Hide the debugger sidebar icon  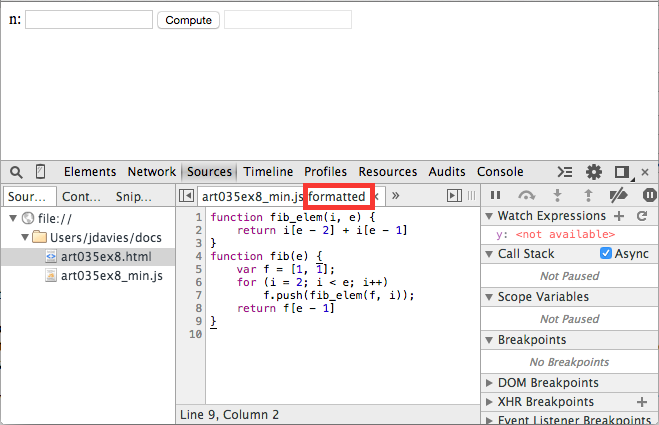click(x=454, y=195)
